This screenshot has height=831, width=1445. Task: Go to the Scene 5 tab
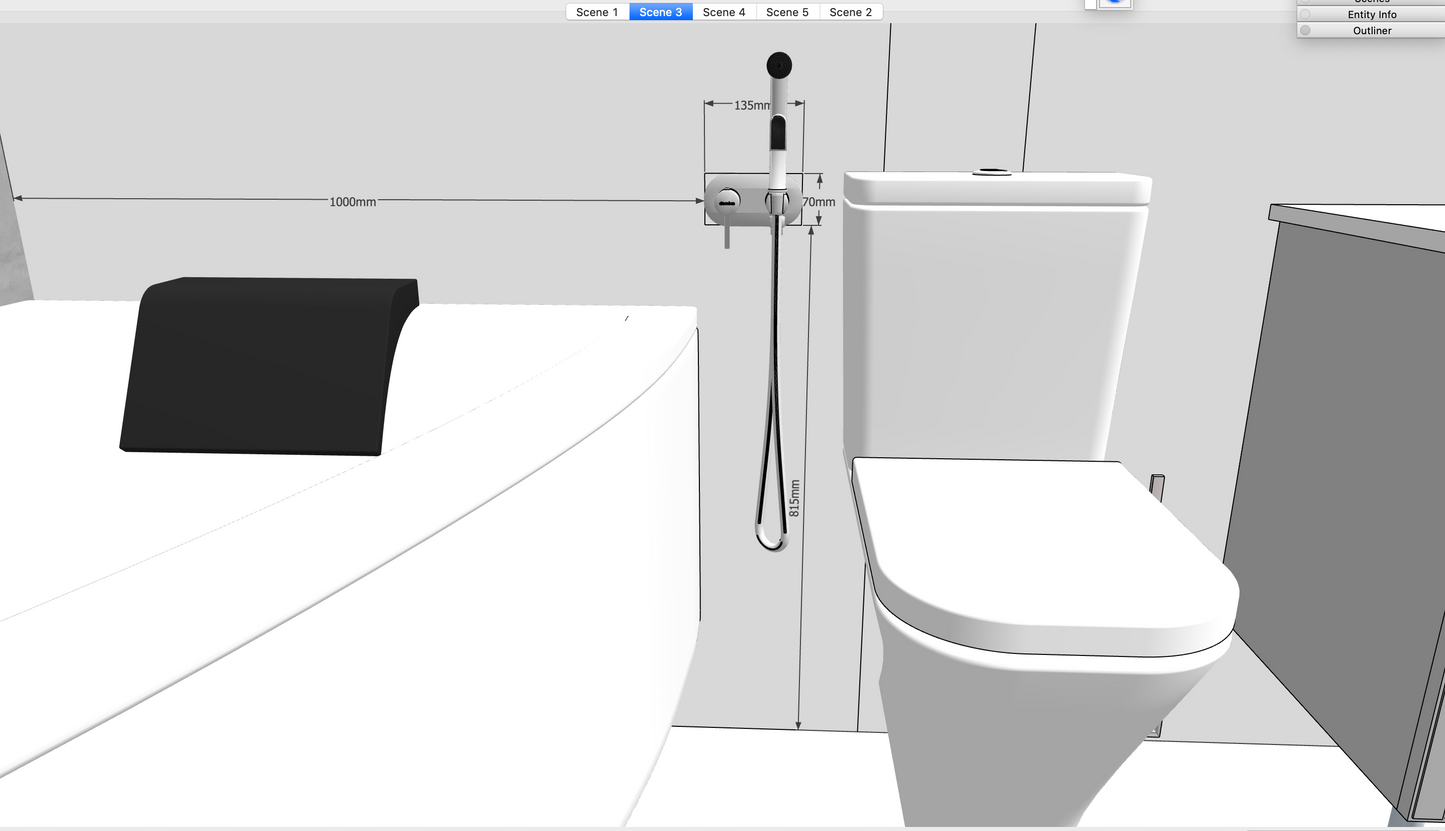coord(787,12)
